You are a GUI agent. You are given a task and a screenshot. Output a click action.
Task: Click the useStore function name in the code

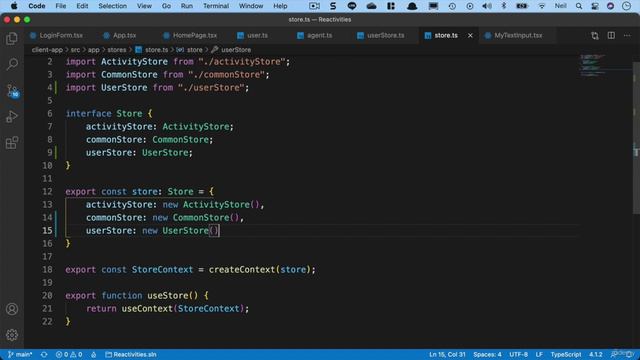click(167, 296)
